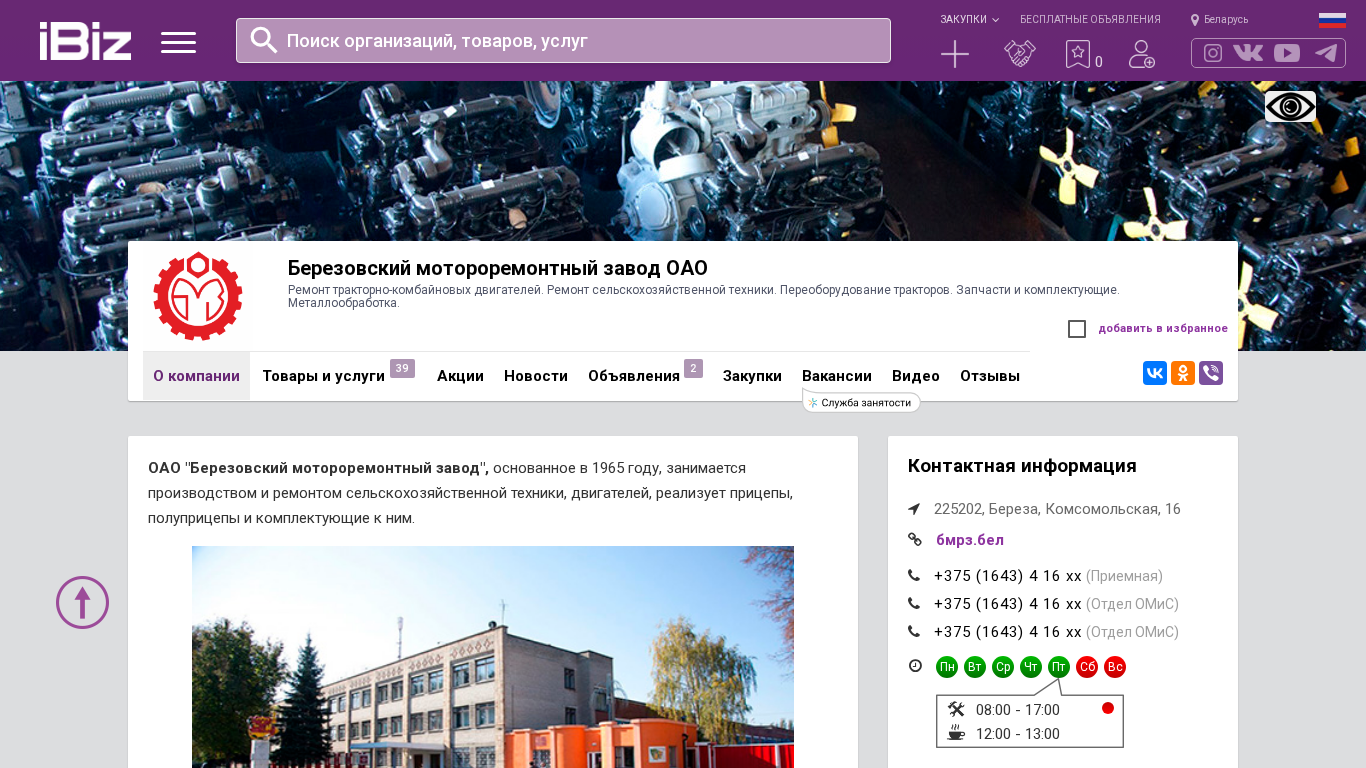Click the search magnifier icon

pos(264,40)
